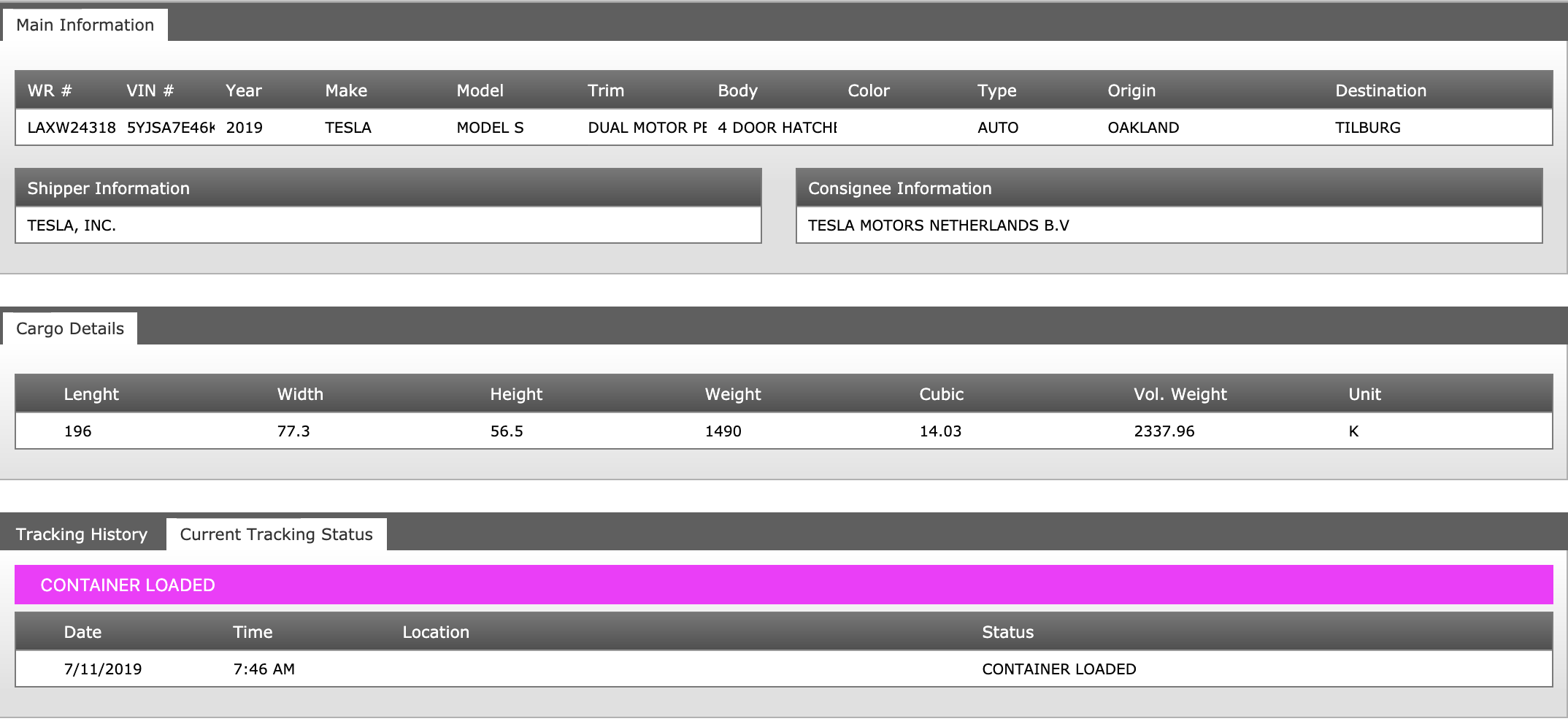Click the Location column header
Screen dimensions: 1568x724
(x=436, y=632)
